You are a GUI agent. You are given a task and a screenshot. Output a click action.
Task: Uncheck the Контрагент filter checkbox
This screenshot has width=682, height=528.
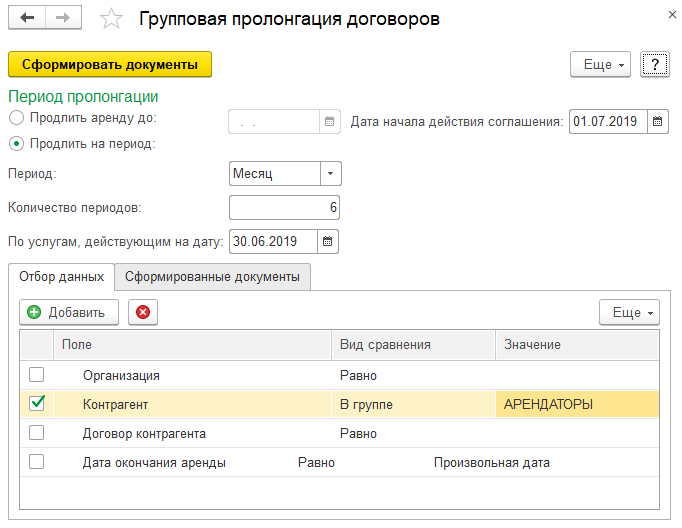pyautogui.click(x=37, y=404)
